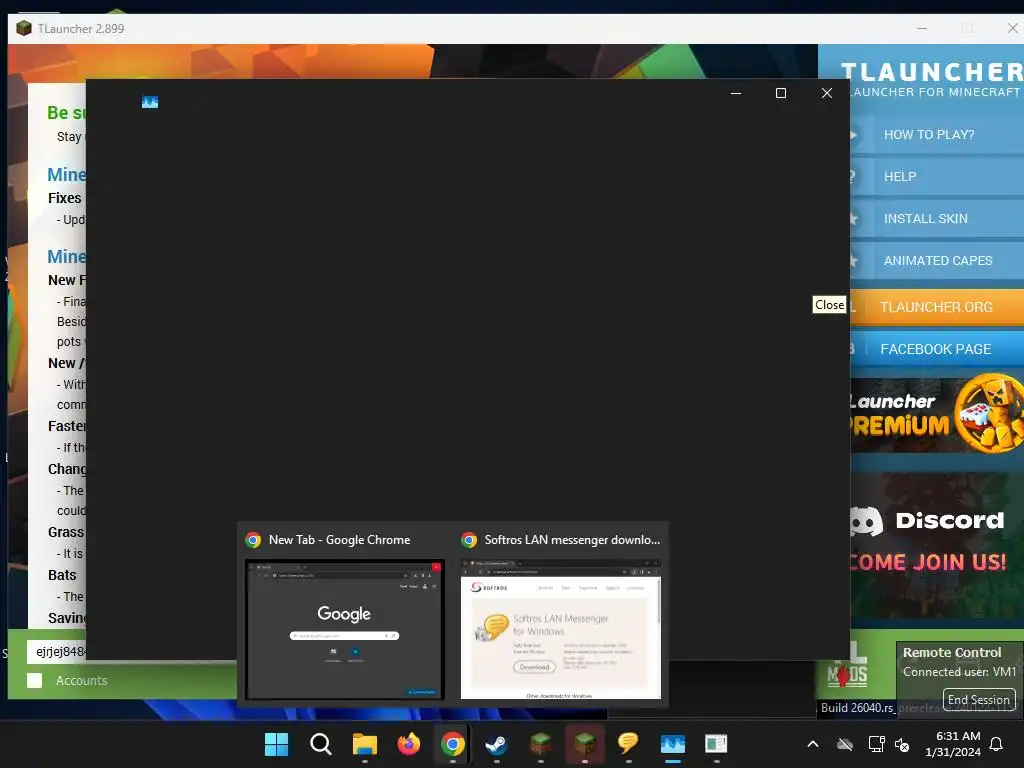Click the blue wave app taskbar icon
This screenshot has width=1024, height=768.
pyautogui.click(x=673, y=744)
